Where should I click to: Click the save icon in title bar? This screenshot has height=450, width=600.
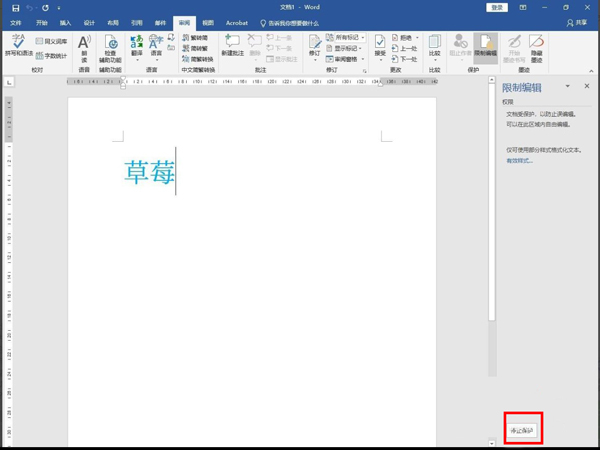tap(15, 7)
